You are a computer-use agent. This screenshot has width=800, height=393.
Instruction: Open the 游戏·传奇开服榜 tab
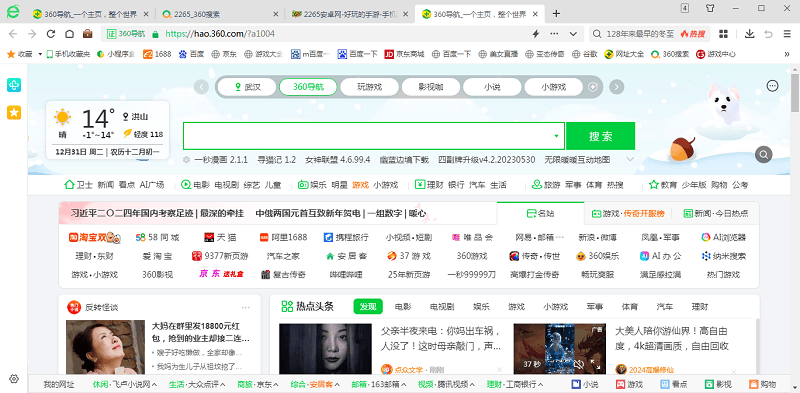pyautogui.click(x=628, y=213)
